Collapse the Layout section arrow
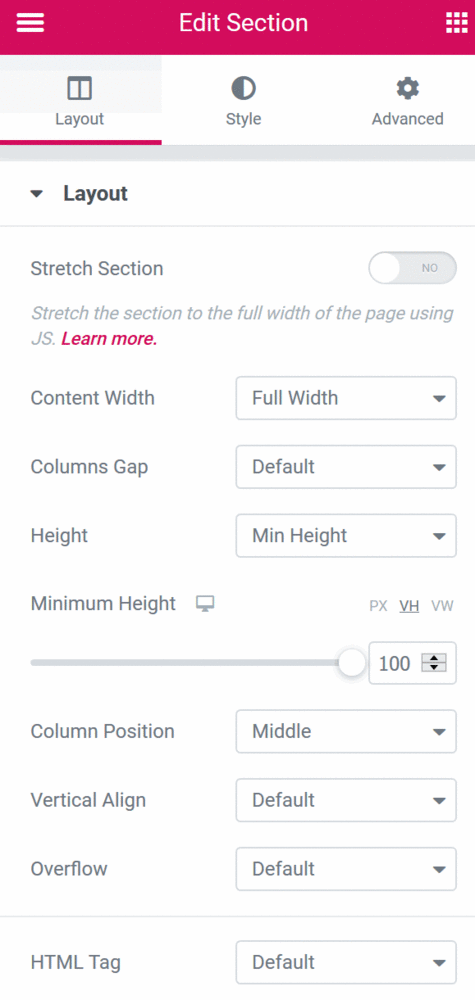475x1000 pixels. (x=37, y=194)
